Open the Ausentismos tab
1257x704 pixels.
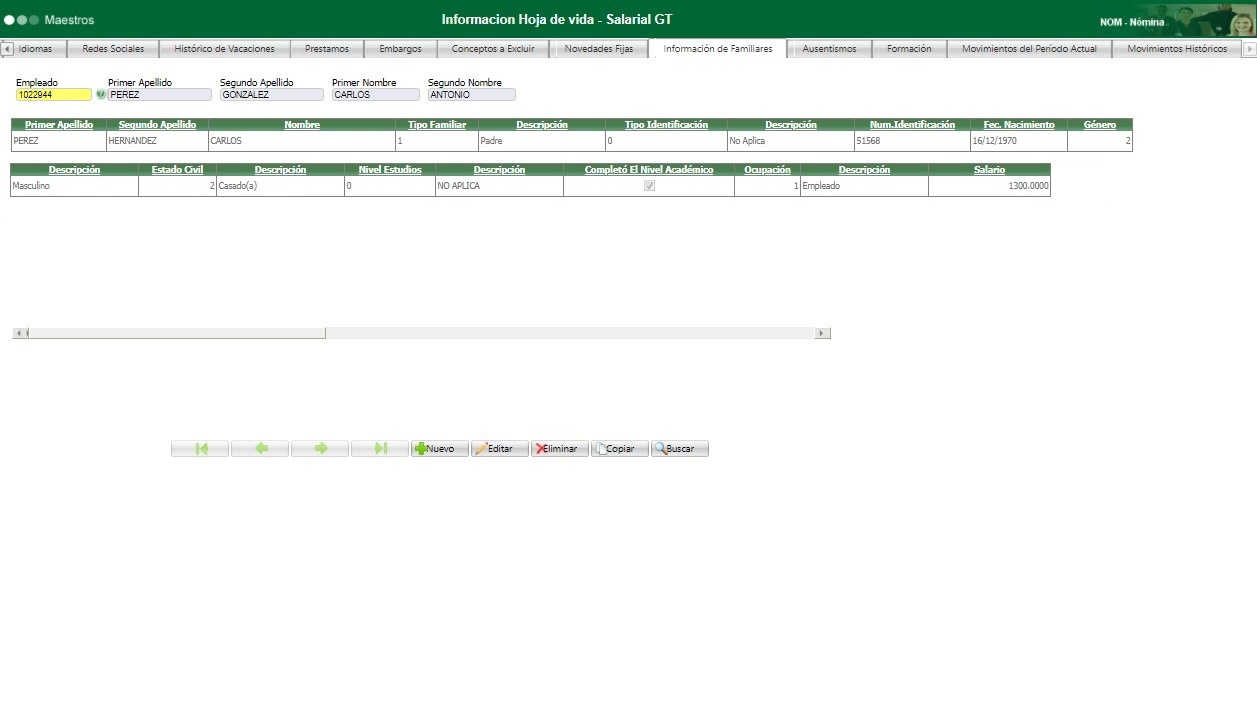pyautogui.click(x=829, y=48)
